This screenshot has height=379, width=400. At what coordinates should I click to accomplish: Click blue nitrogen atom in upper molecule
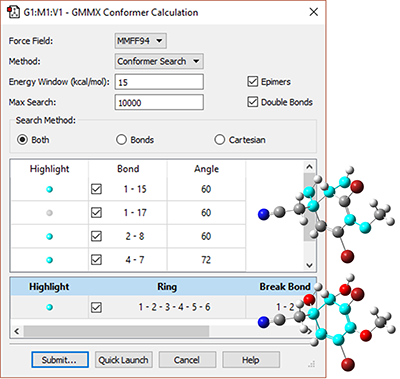click(x=263, y=214)
